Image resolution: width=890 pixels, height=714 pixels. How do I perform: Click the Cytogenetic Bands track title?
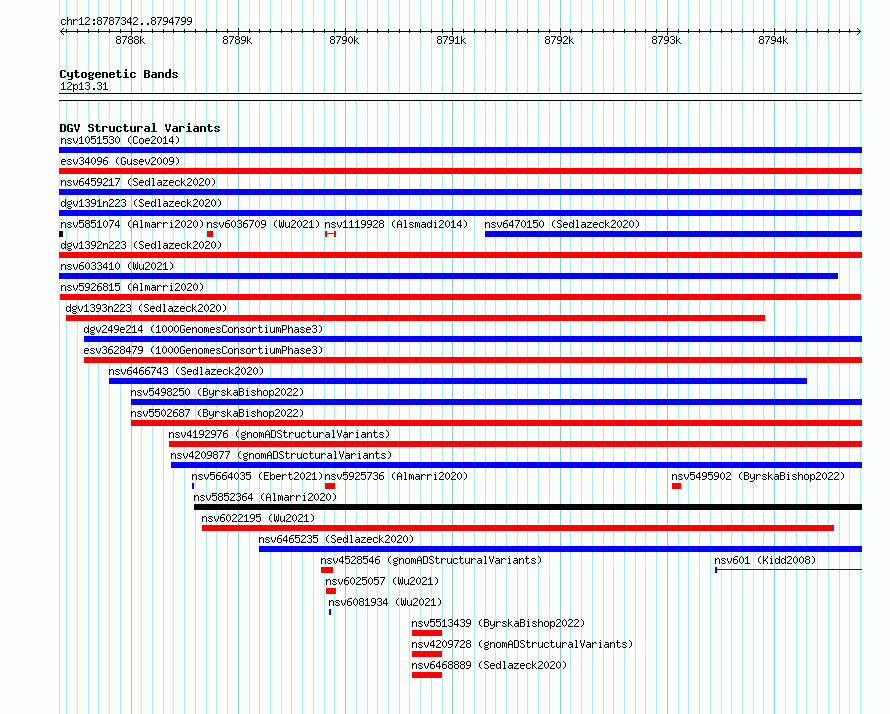coord(119,74)
